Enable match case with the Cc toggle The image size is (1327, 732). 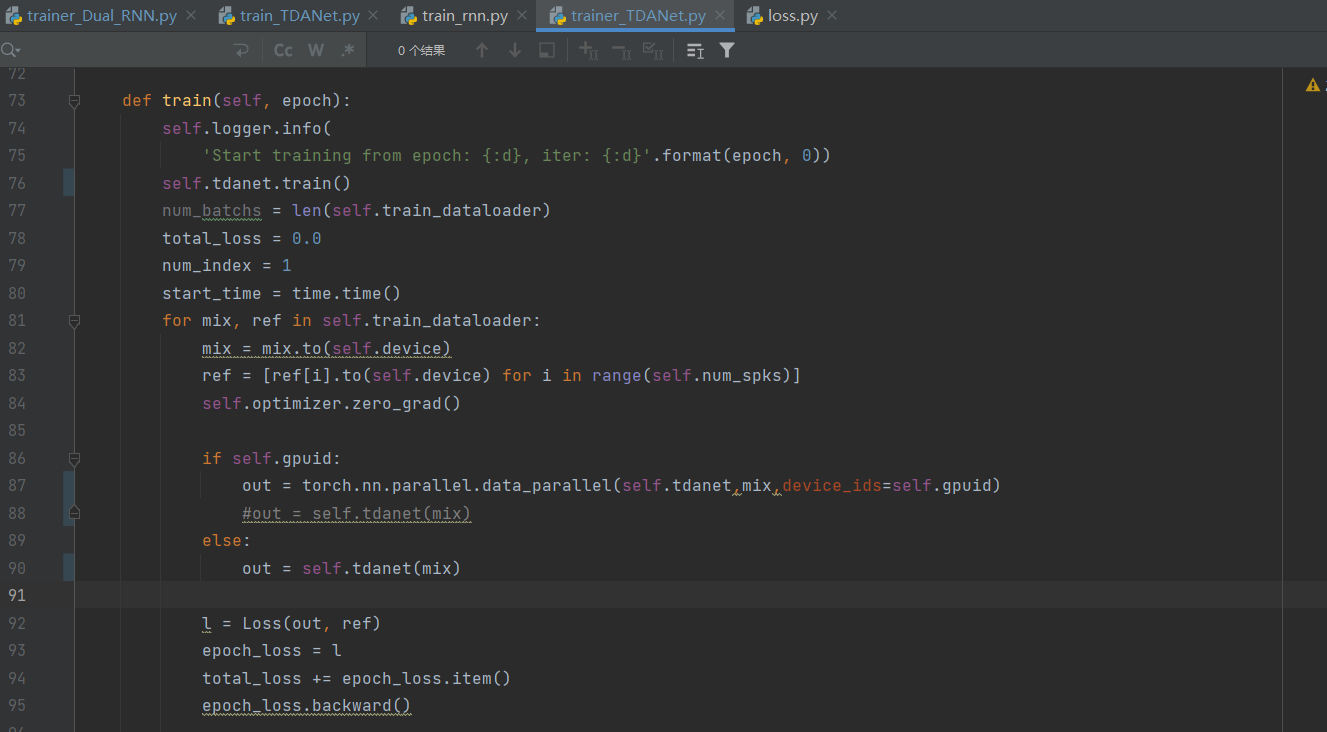point(283,49)
